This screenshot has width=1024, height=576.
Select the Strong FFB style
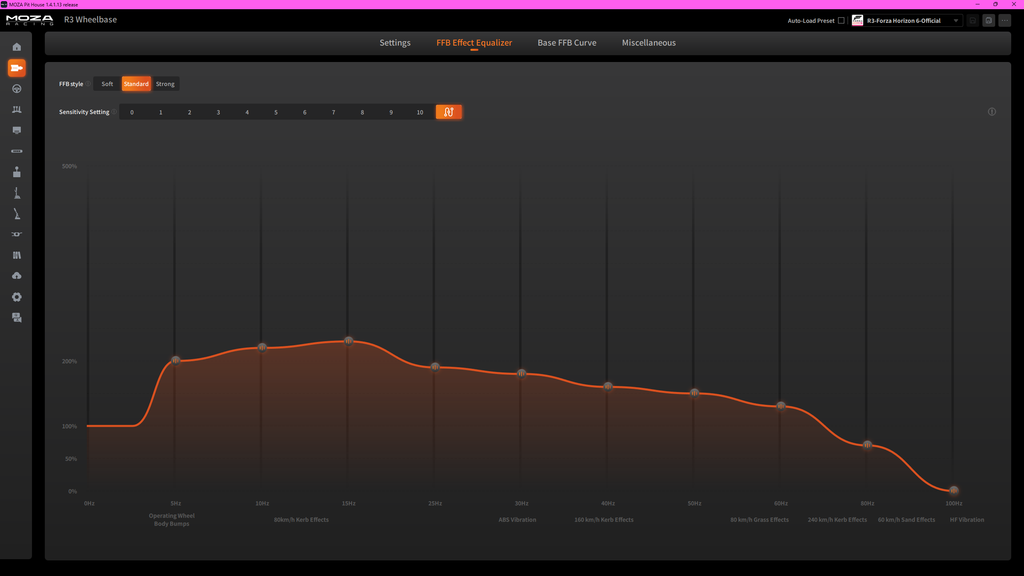coord(165,84)
